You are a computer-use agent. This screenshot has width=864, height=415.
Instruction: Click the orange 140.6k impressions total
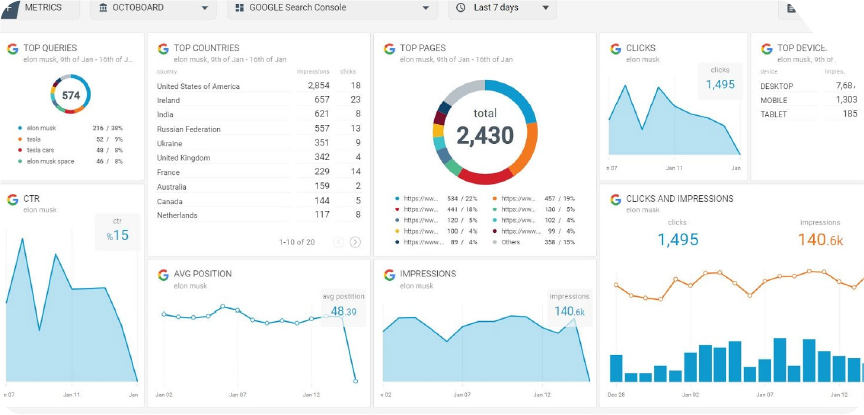tap(820, 239)
